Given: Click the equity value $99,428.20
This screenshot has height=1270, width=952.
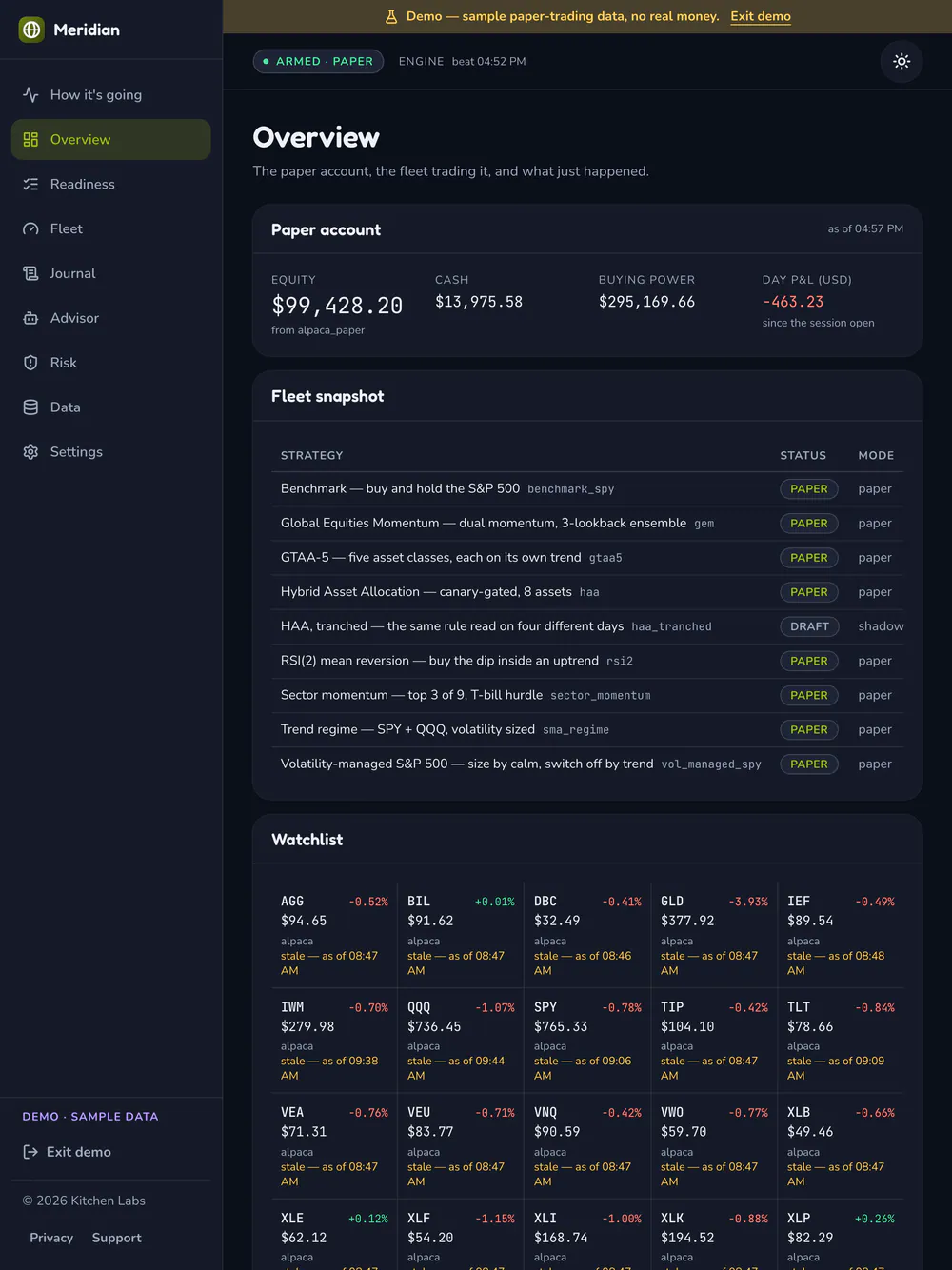Looking at the screenshot, I should click(337, 306).
